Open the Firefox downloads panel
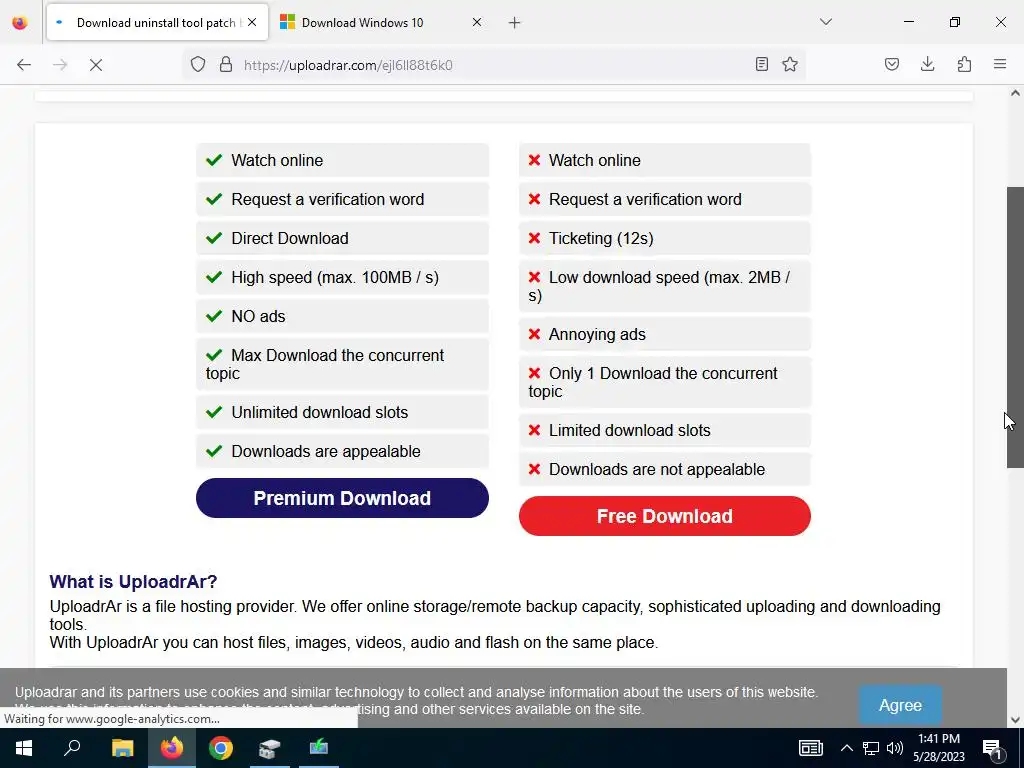 pos(927,64)
